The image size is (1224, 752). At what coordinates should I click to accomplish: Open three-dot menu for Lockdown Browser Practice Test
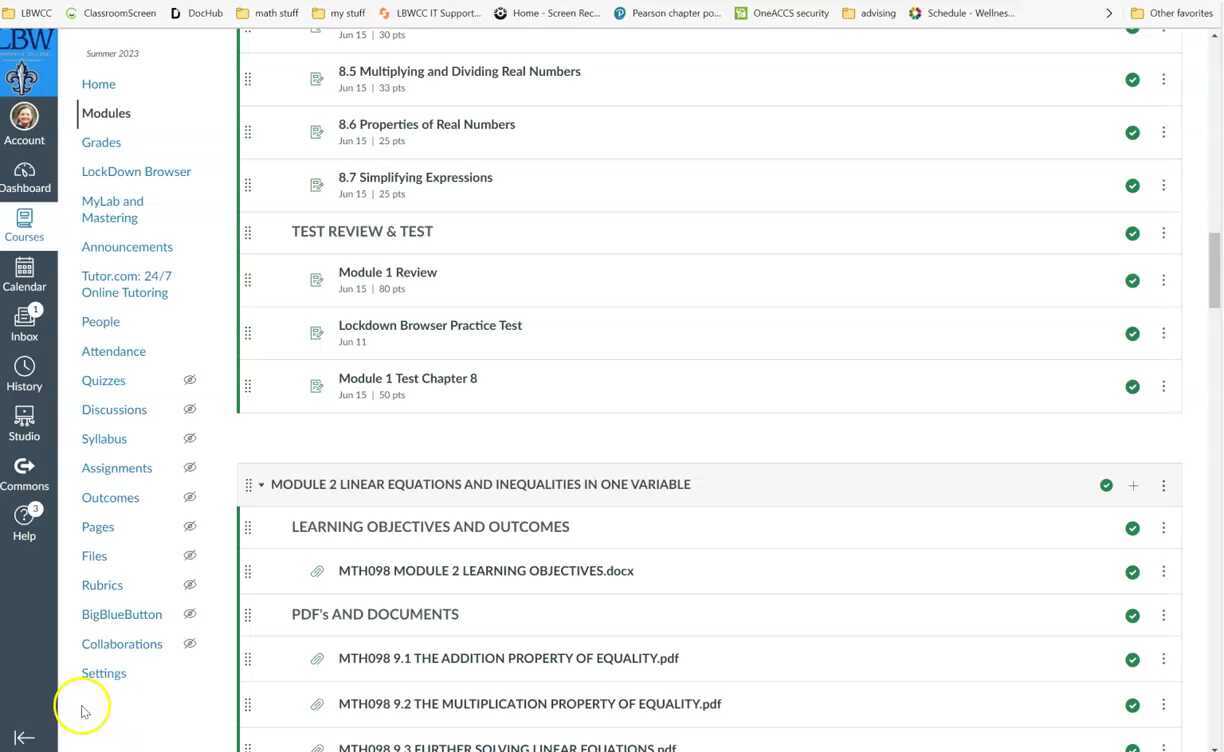(x=1163, y=333)
